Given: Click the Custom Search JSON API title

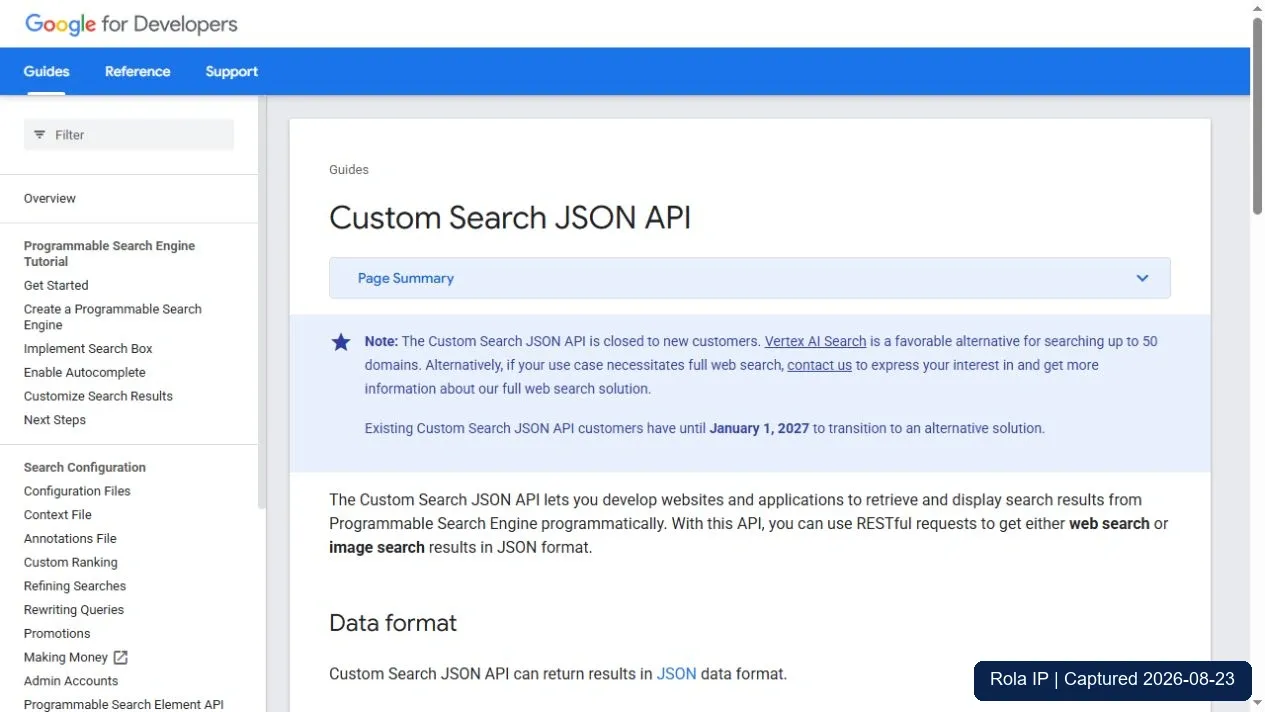Looking at the screenshot, I should (x=510, y=218).
